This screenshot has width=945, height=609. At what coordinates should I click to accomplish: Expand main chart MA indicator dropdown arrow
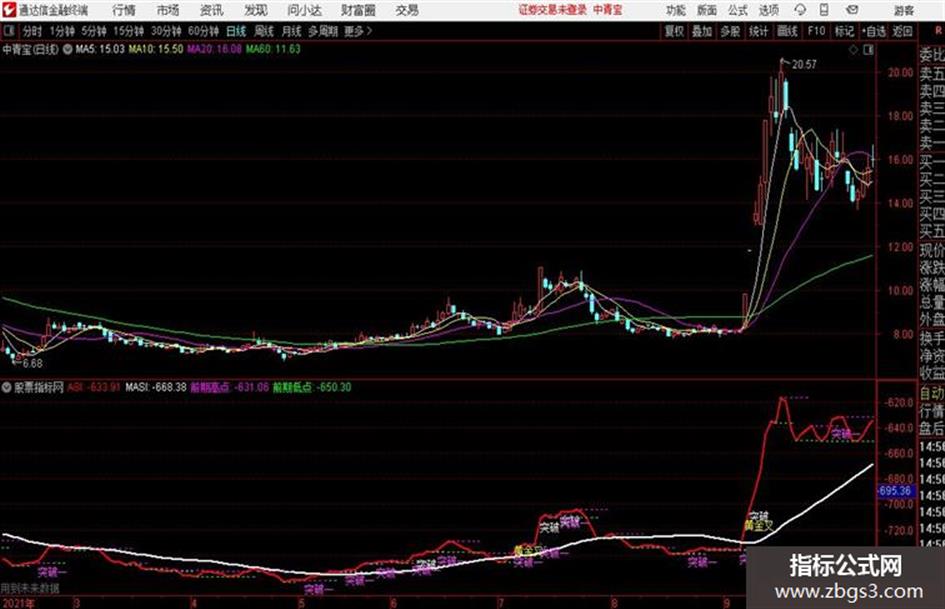click(x=68, y=49)
